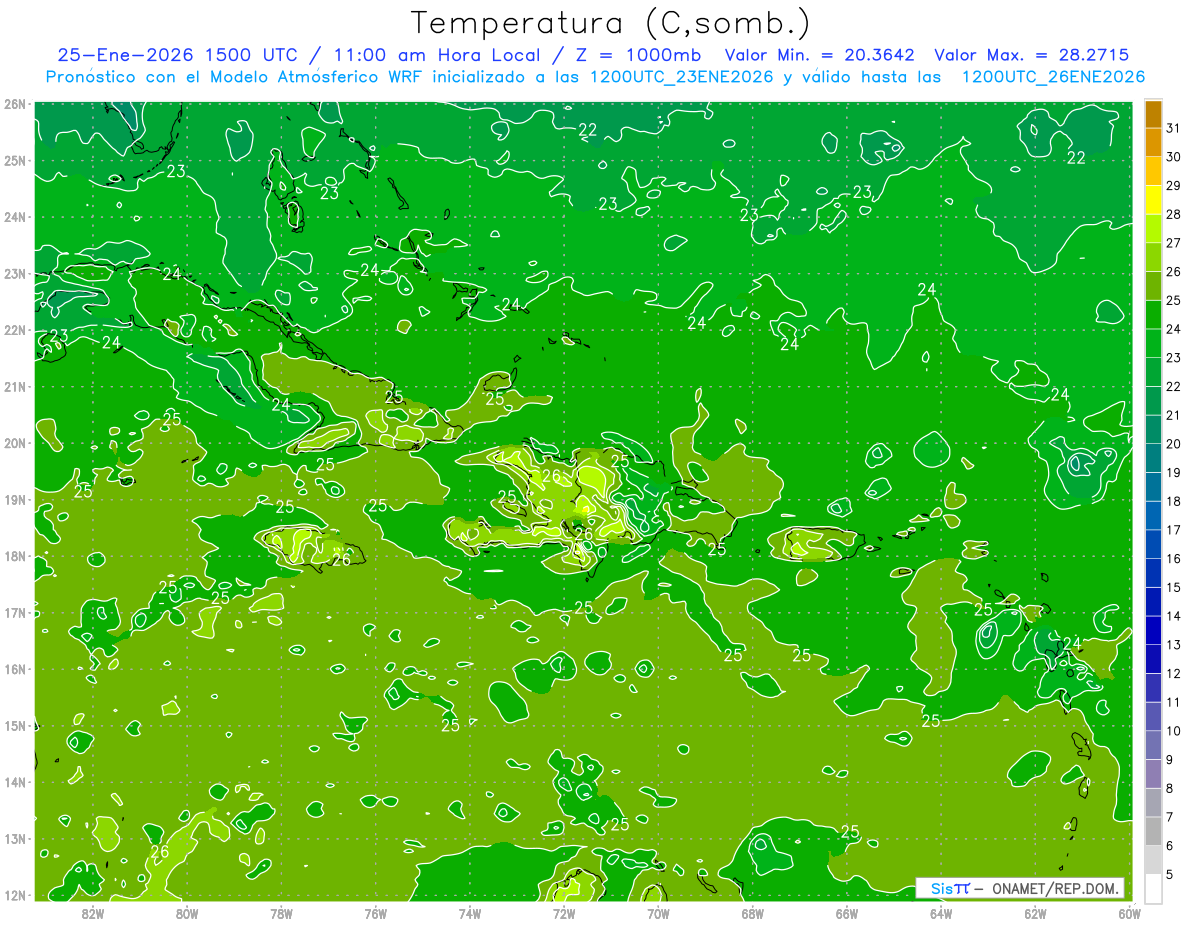Click the 15N latitude axis label
Image resolution: width=1200 pixels, height=927 pixels.
15,725
